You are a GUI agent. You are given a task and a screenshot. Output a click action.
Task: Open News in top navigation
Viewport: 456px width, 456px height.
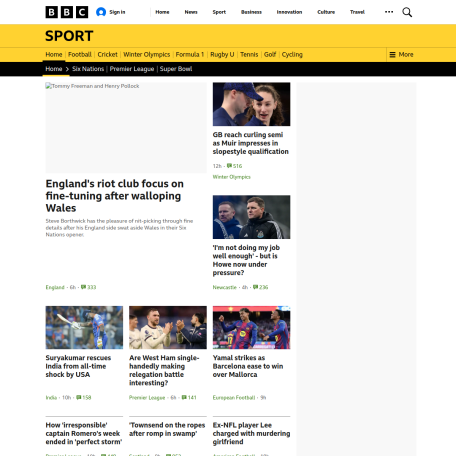point(191,12)
